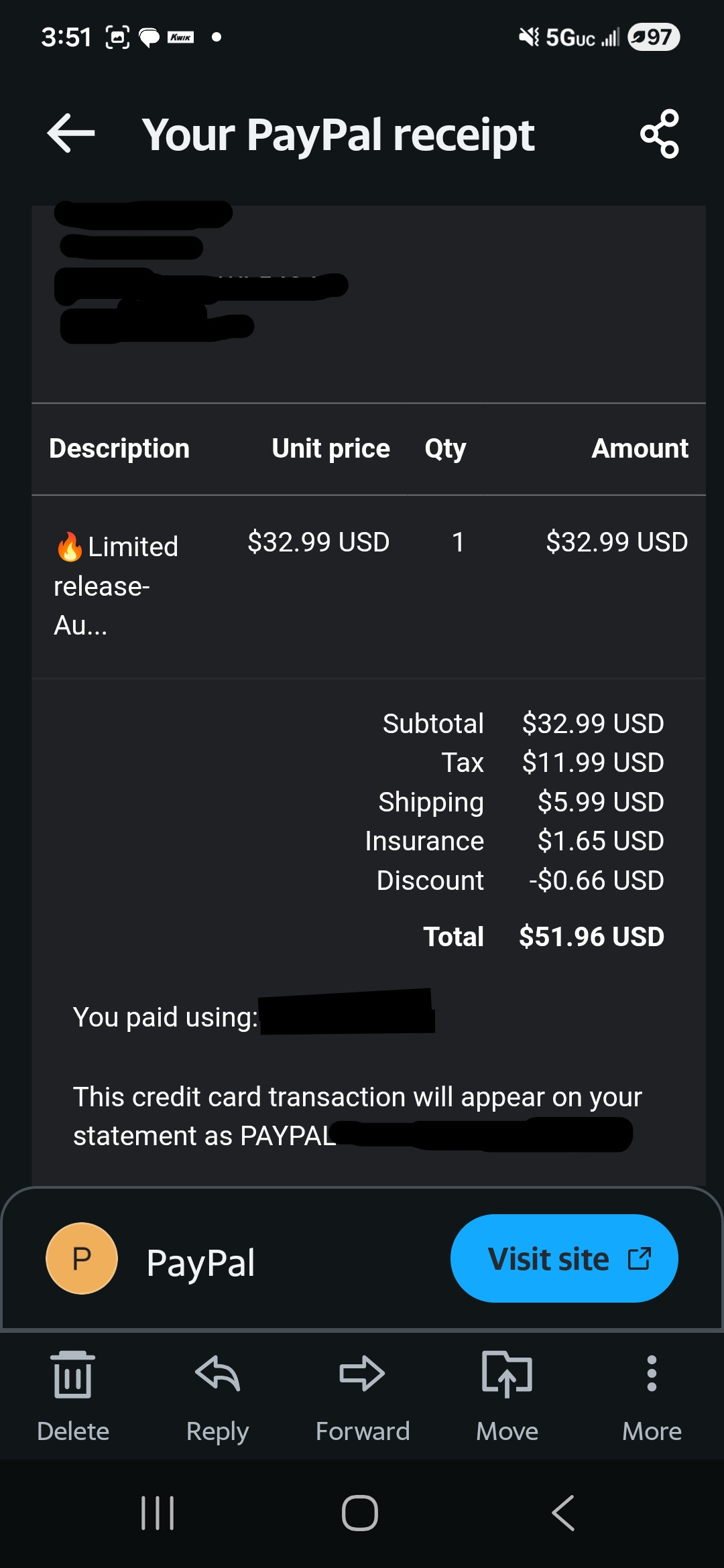724x1568 pixels.
Task: Tap the PayPal sender avatar
Action: point(82,1258)
